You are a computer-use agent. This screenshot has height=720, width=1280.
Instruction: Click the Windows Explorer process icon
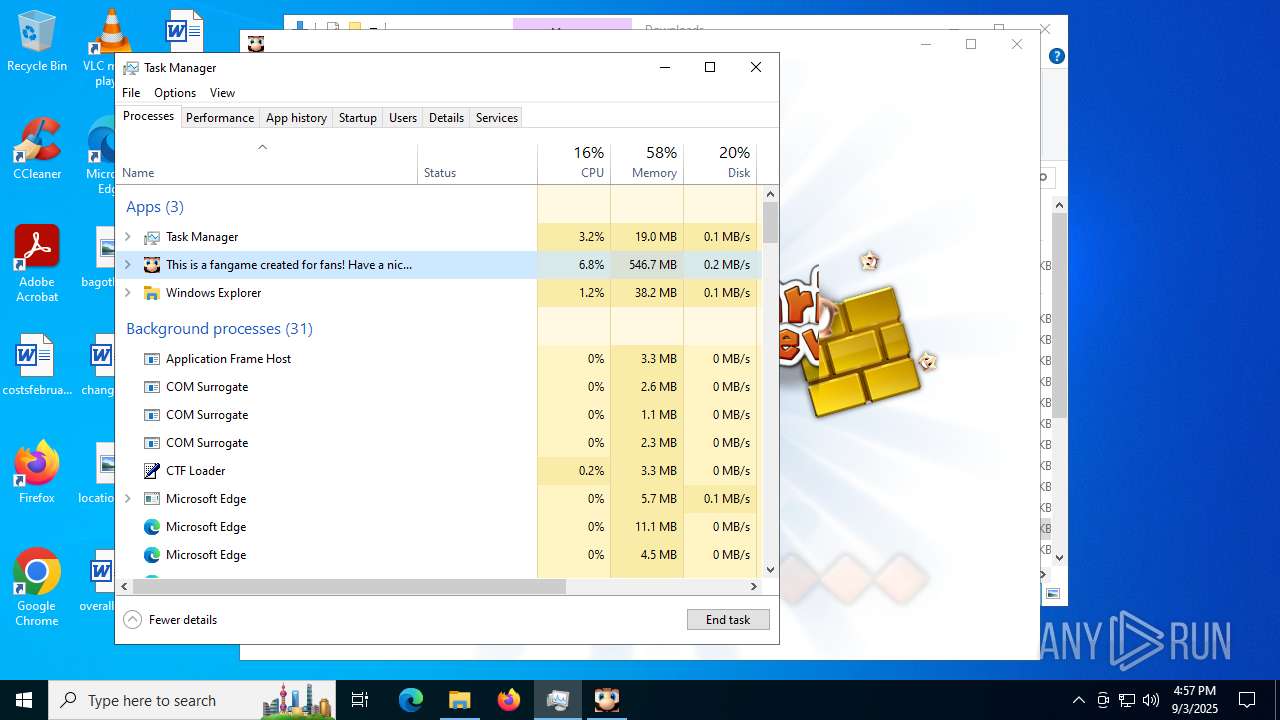click(152, 293)
